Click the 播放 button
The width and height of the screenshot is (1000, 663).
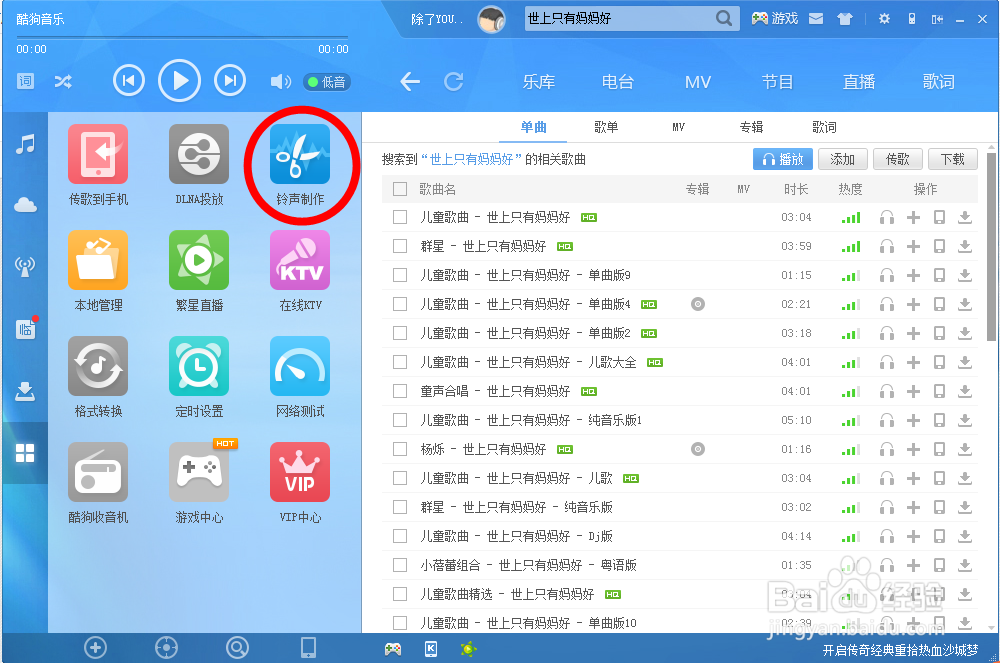pos(783,159)
